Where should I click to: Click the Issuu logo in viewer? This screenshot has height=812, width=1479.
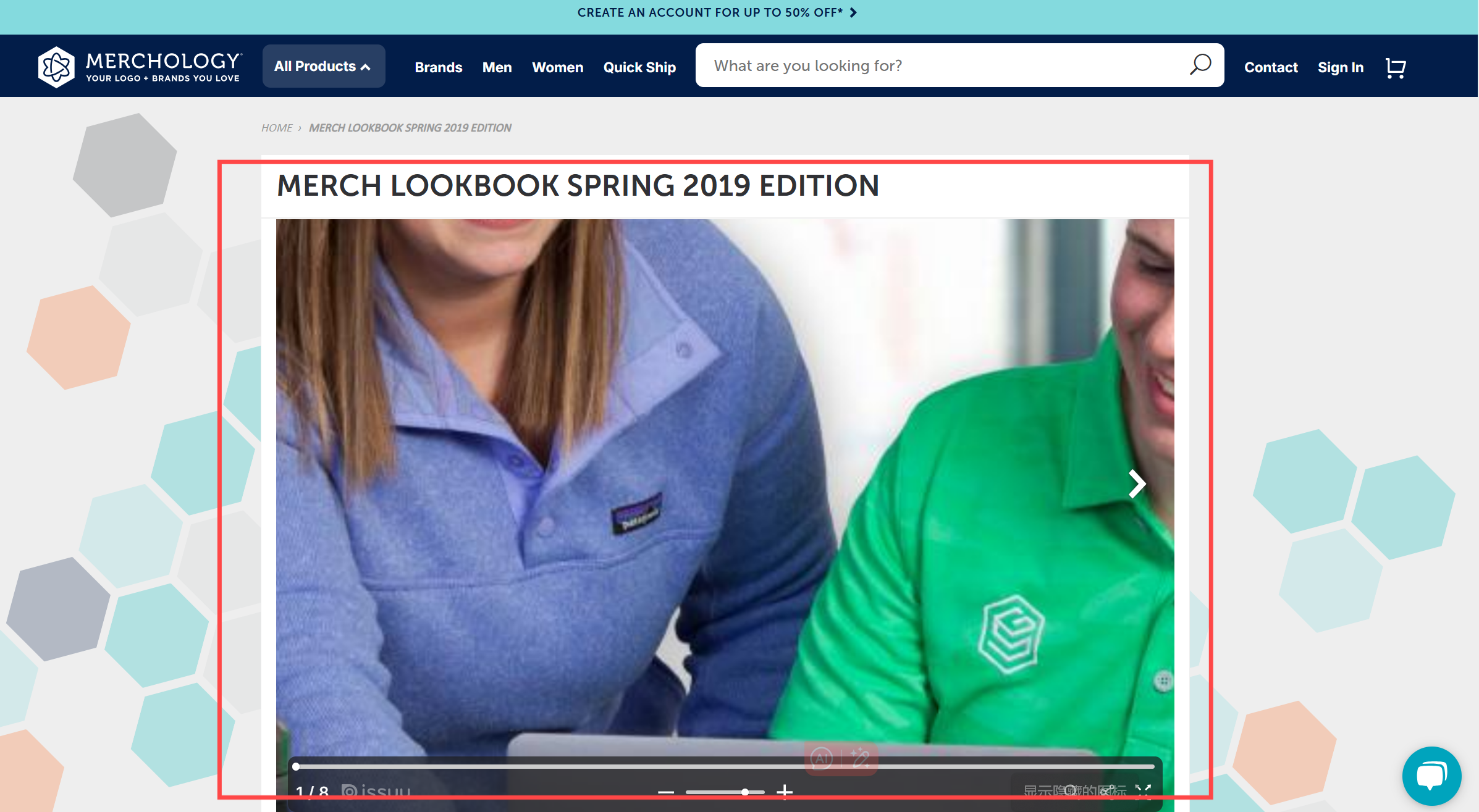376,792
